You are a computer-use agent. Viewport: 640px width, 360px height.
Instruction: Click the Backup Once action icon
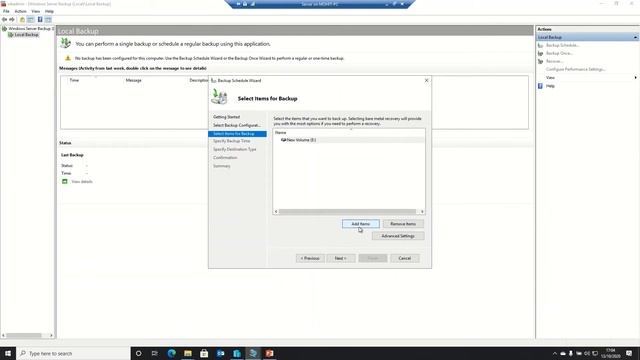540,53
